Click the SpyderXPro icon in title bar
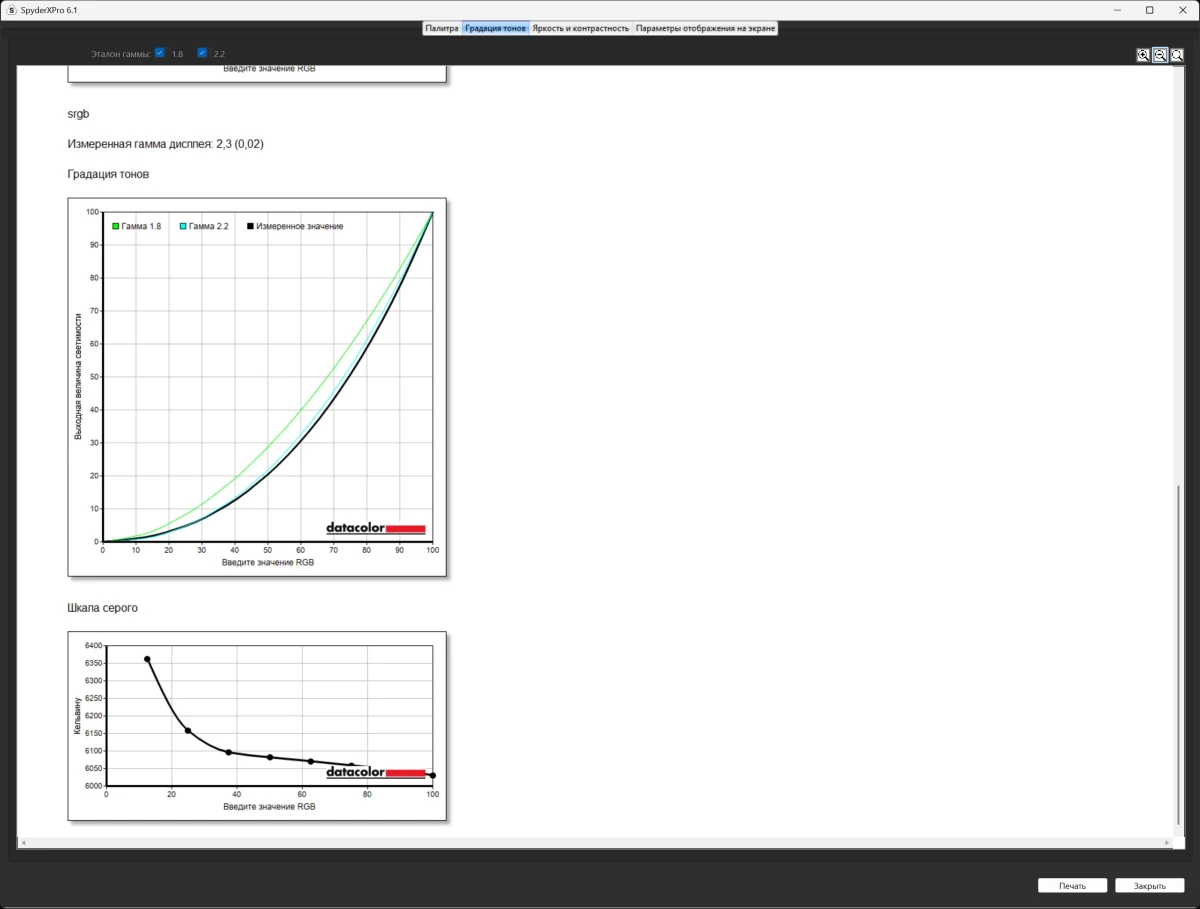 pos(11,10)
